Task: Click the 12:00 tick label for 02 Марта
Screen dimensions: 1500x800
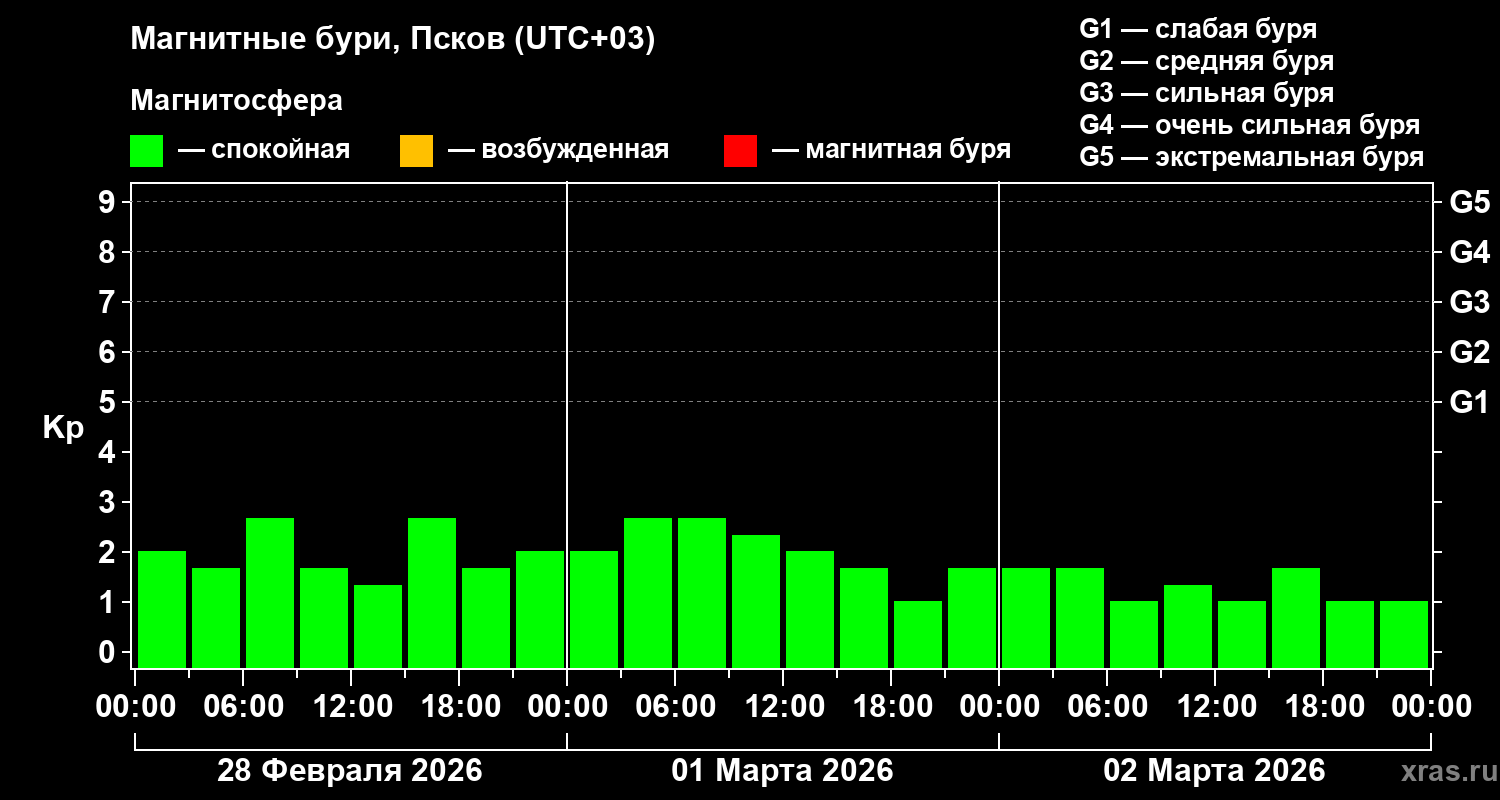Action: (1215, 707)
